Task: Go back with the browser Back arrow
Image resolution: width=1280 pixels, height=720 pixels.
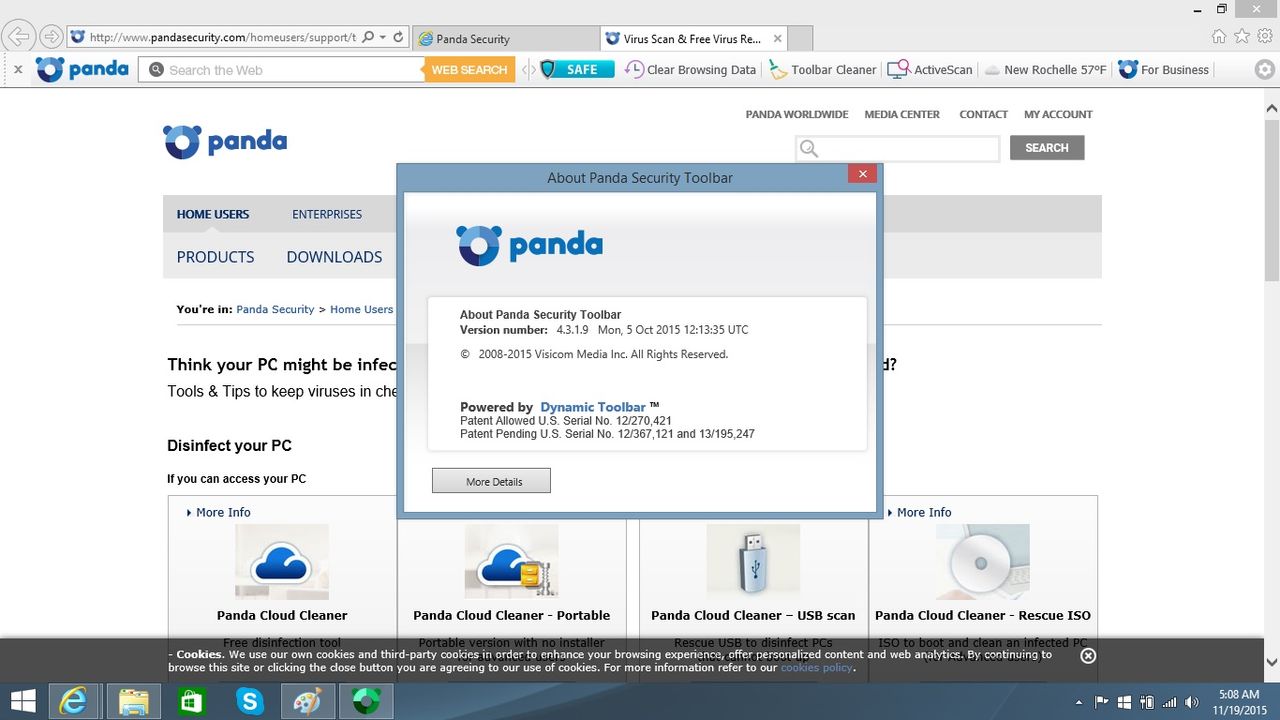Action: pos(17,37)
